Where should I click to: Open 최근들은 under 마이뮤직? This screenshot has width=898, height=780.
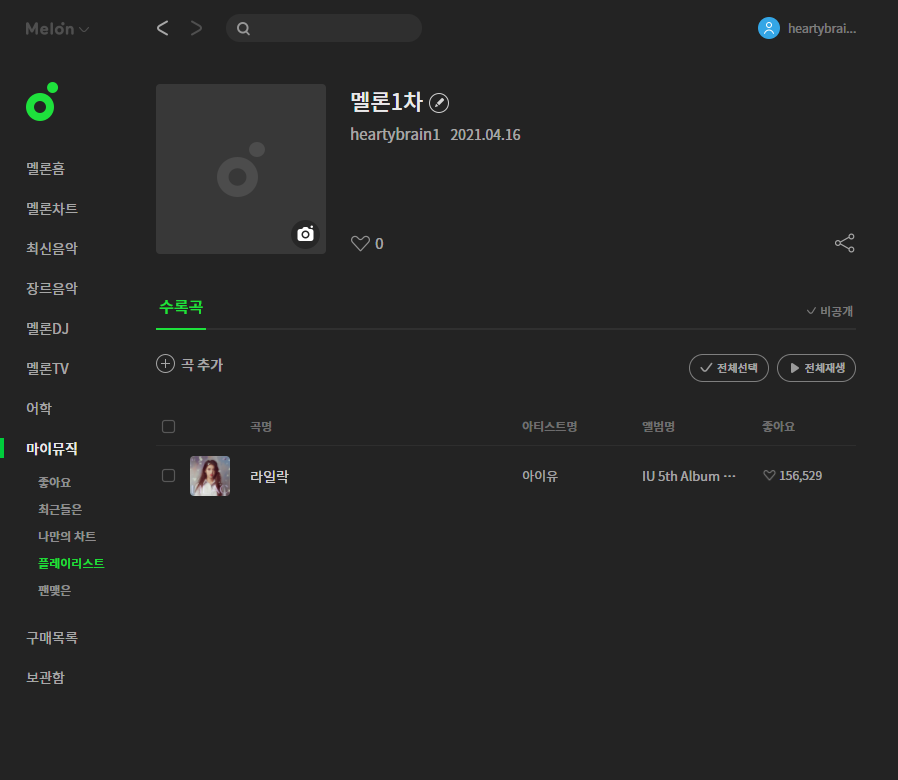(x=60, y=509)
